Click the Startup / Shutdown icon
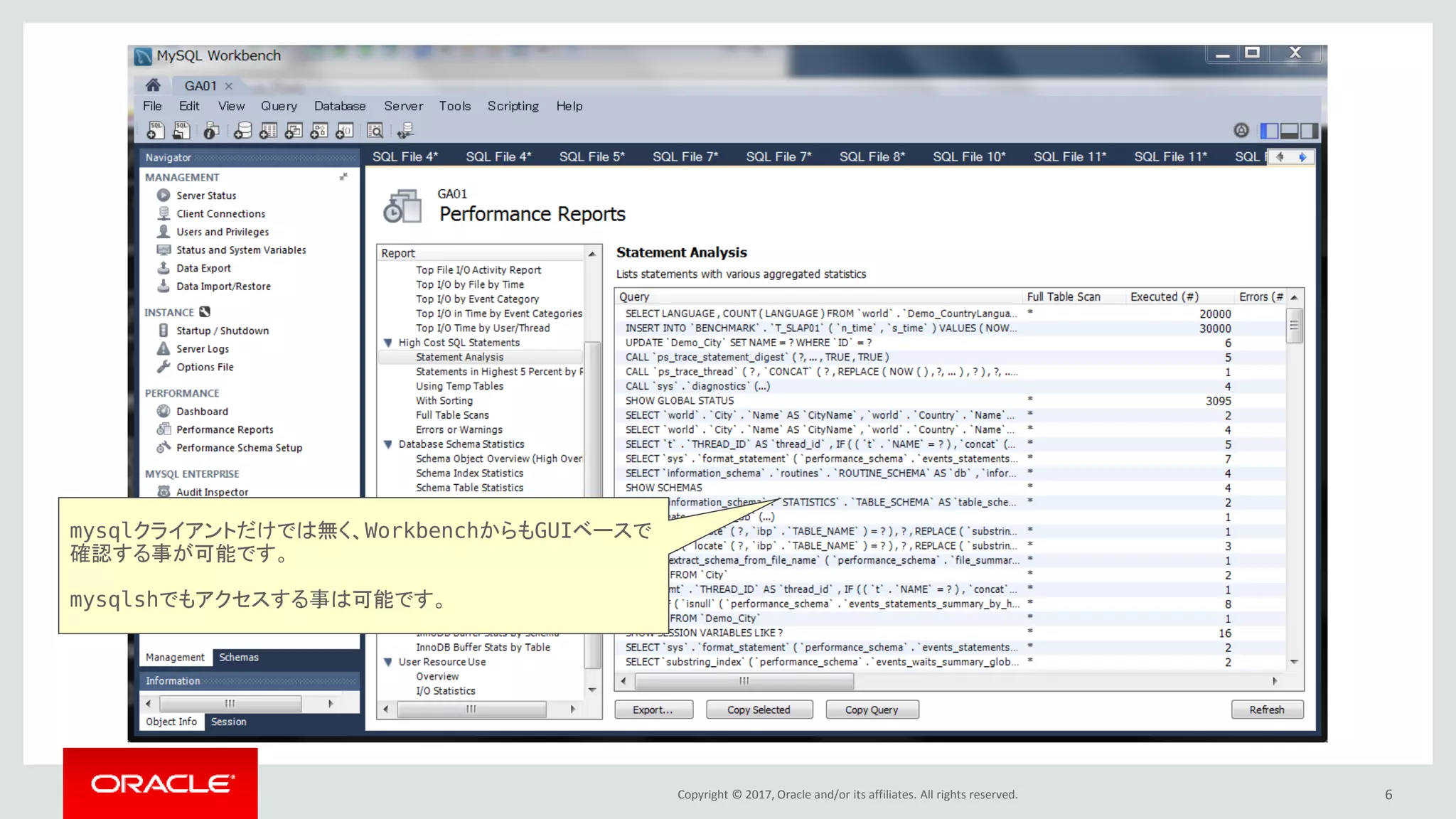This screenshot has width=1456, height=819. pyautogui.click(x=164, y=330)
